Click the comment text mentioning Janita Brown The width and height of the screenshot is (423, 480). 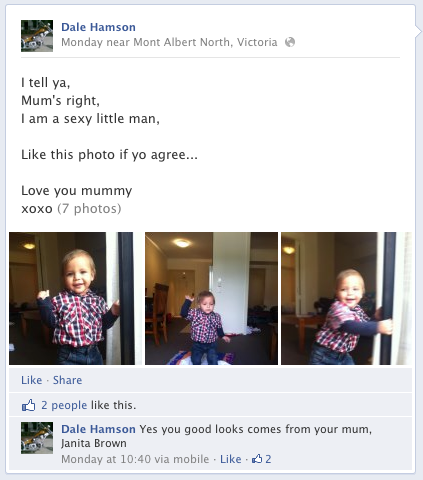216,436
